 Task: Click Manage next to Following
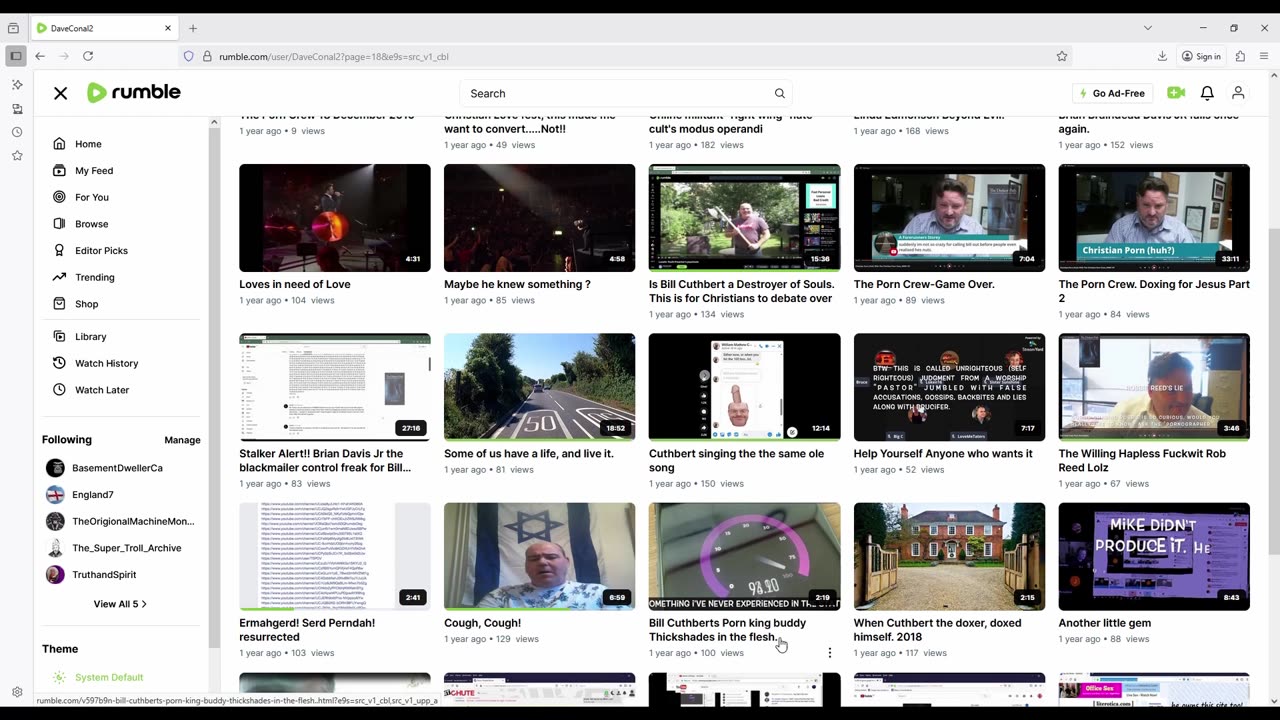[182, 440]
